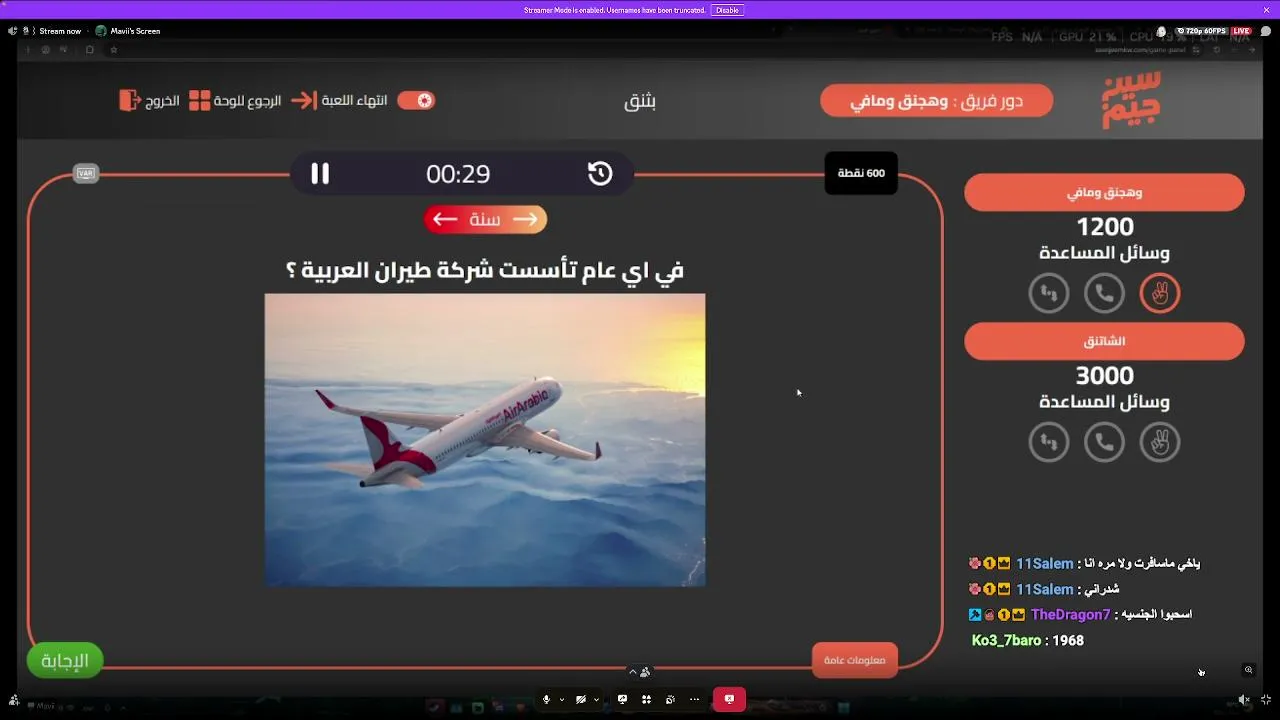
Task: Dismiss the Streamer Mode banner
Action: 1266,10
